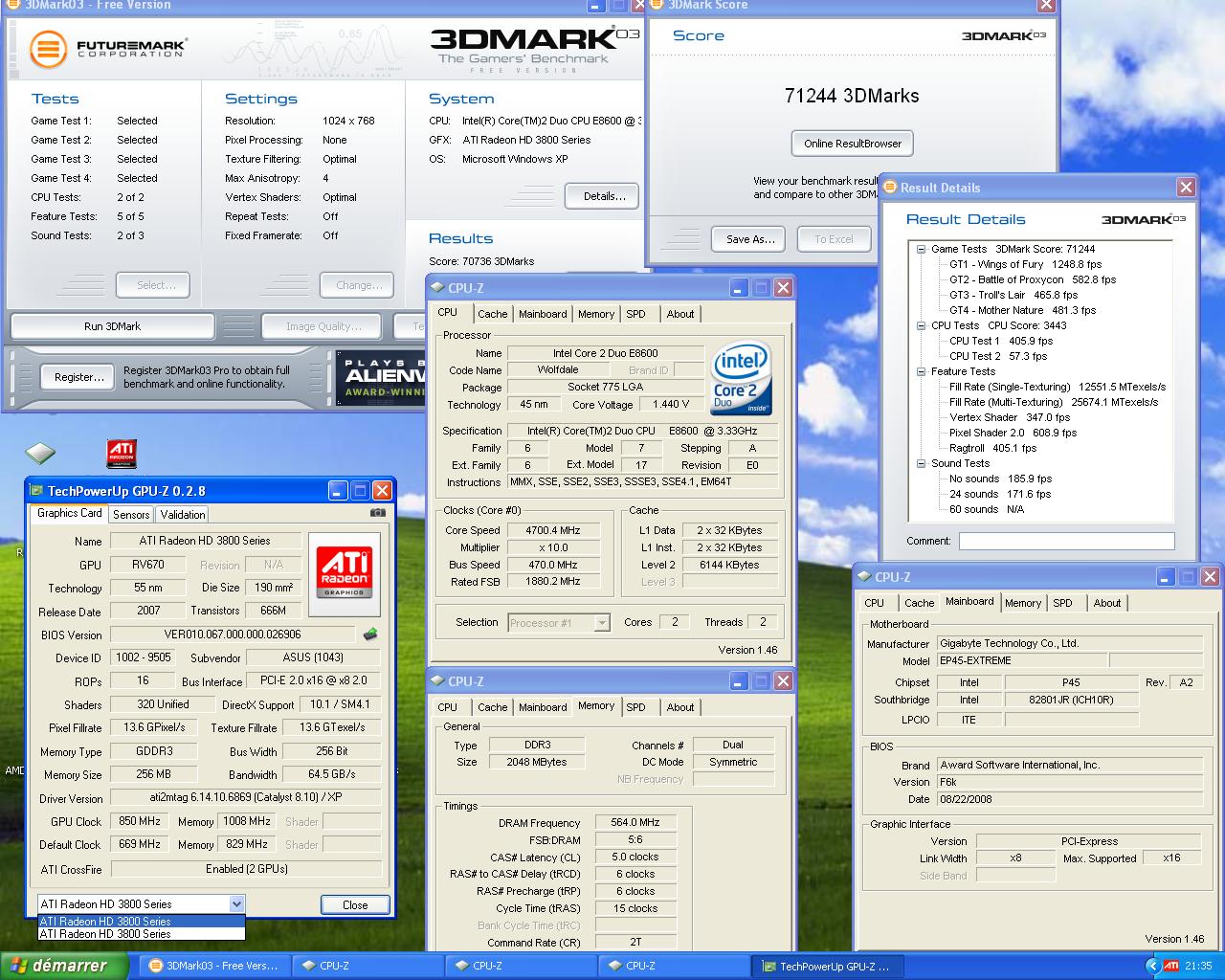The height and width of the screenshot is (980, 1225).
Task: Click the DRAM Frequency 564.0 MHz value
Action: [x=635, y=823]
